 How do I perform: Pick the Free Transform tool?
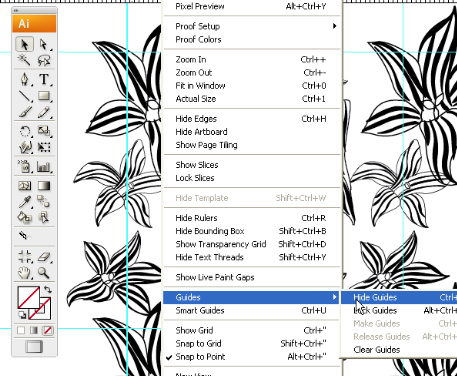coord(44,147)
